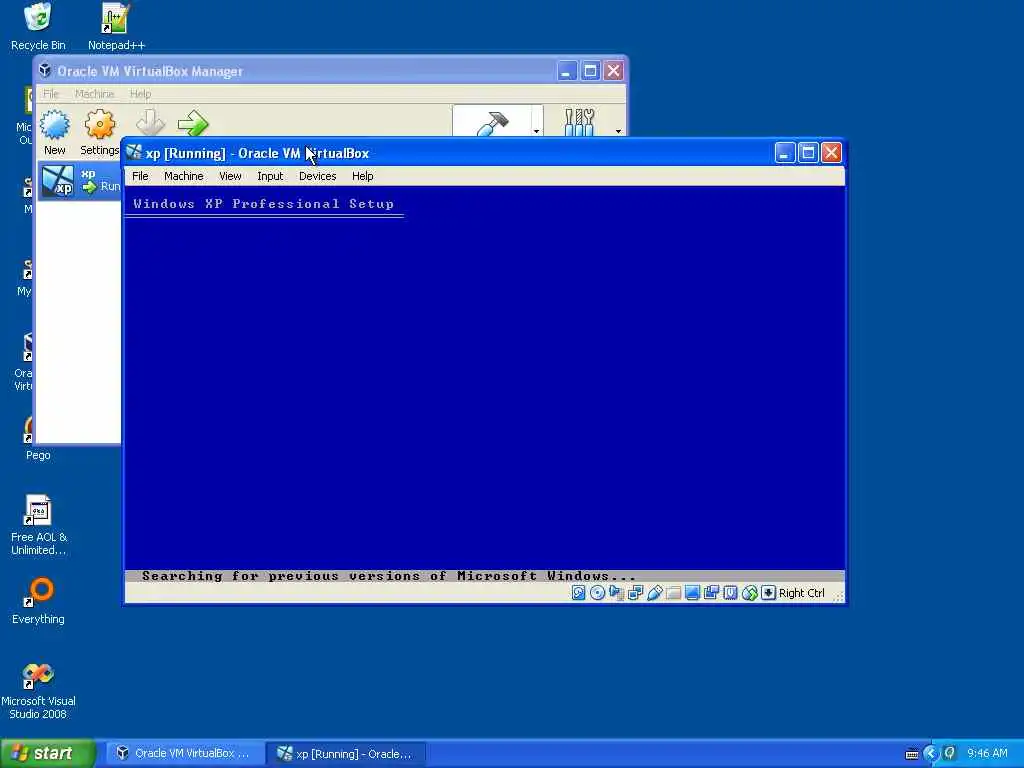Click the mouse integration indicator in VM status bar
Image resolution: width=1024 pixels, height=768 pixels.
click(x=750, y=593)
